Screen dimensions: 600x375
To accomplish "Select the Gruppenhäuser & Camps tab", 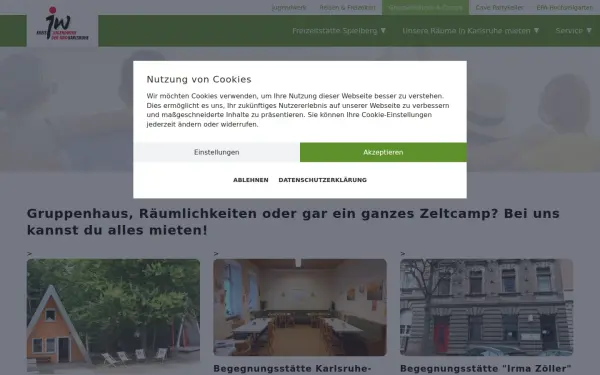I will click(x=426, y=7).
